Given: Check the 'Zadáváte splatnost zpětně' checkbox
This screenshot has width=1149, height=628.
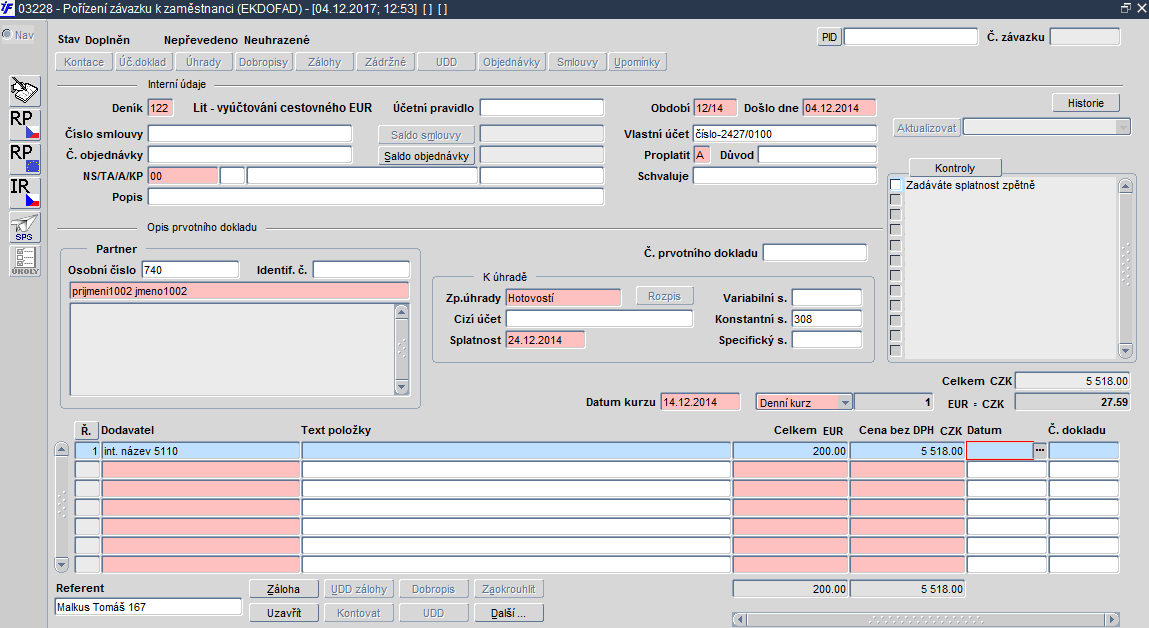Looking at the screenshot, I should click(895, 185).
